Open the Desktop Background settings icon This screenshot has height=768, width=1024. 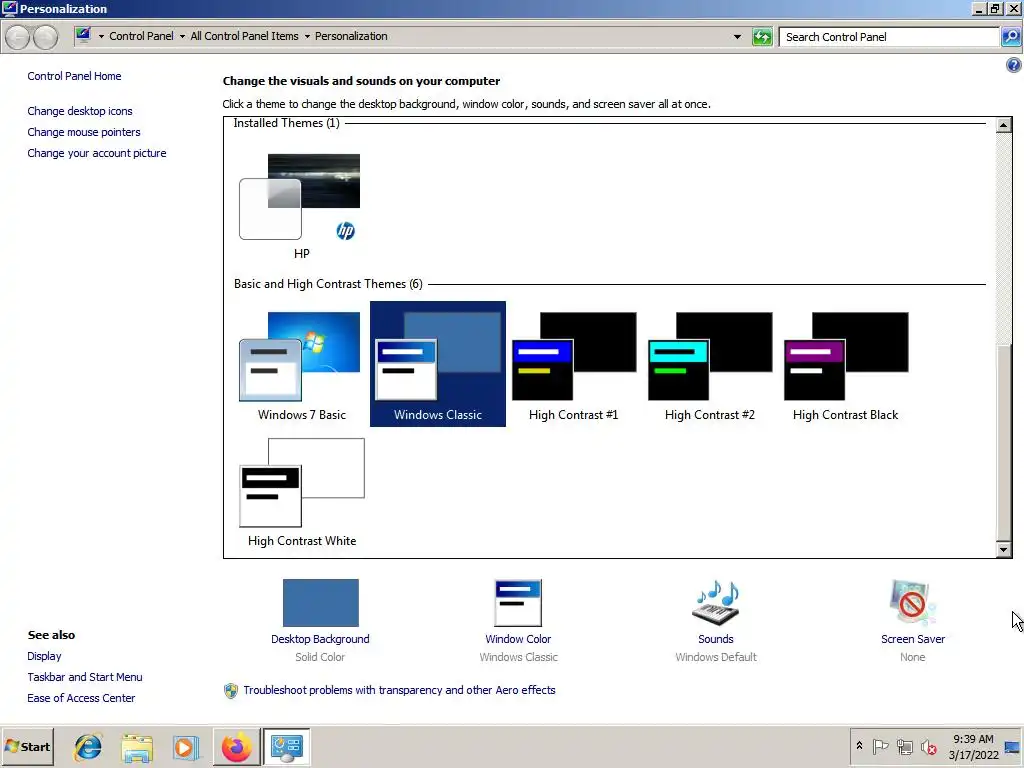pyautogui.click(x=321, y=603)
